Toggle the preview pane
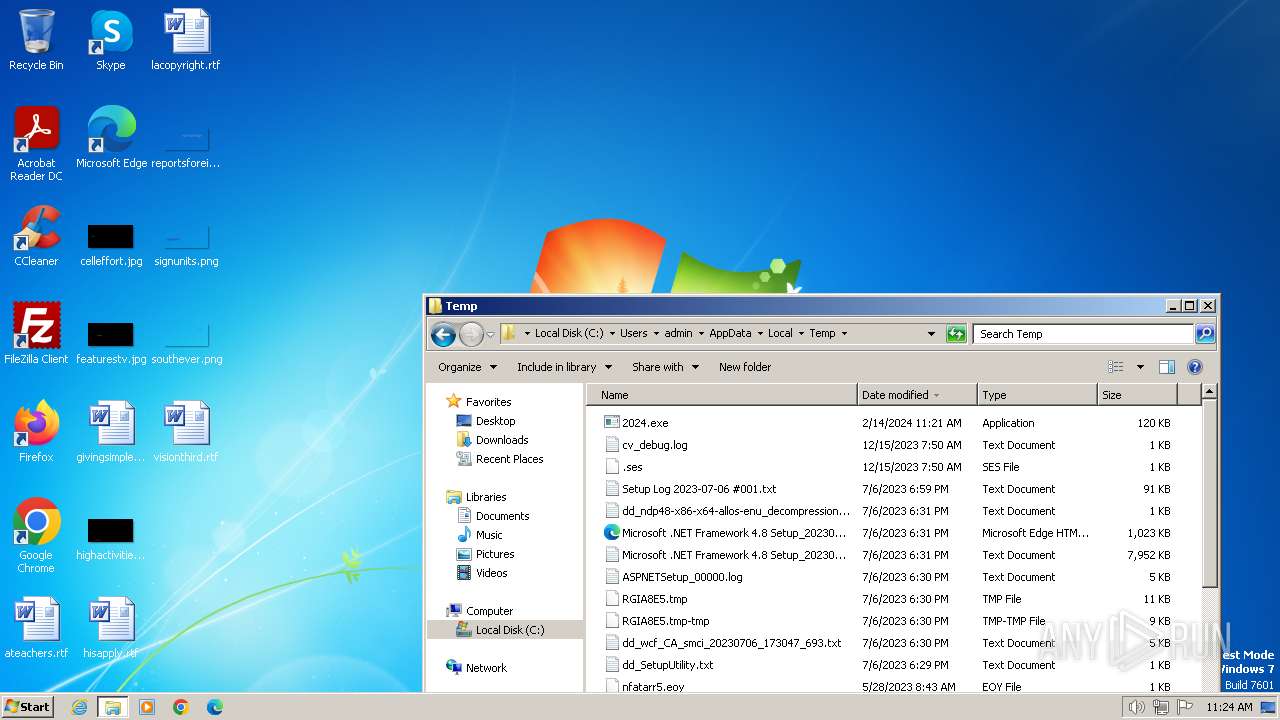The width and height of the screenshot is (1280, 720). click(x=1166, y=367)
